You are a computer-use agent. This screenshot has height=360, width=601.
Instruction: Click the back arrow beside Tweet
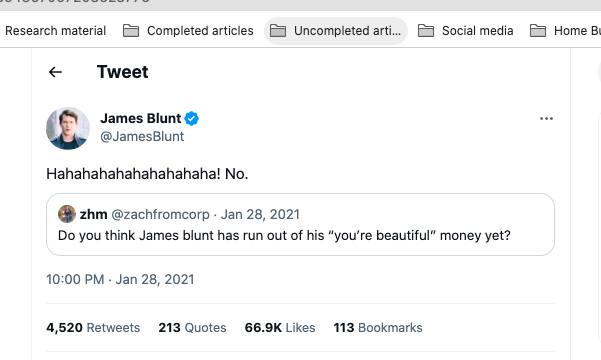tap(55, 72)
